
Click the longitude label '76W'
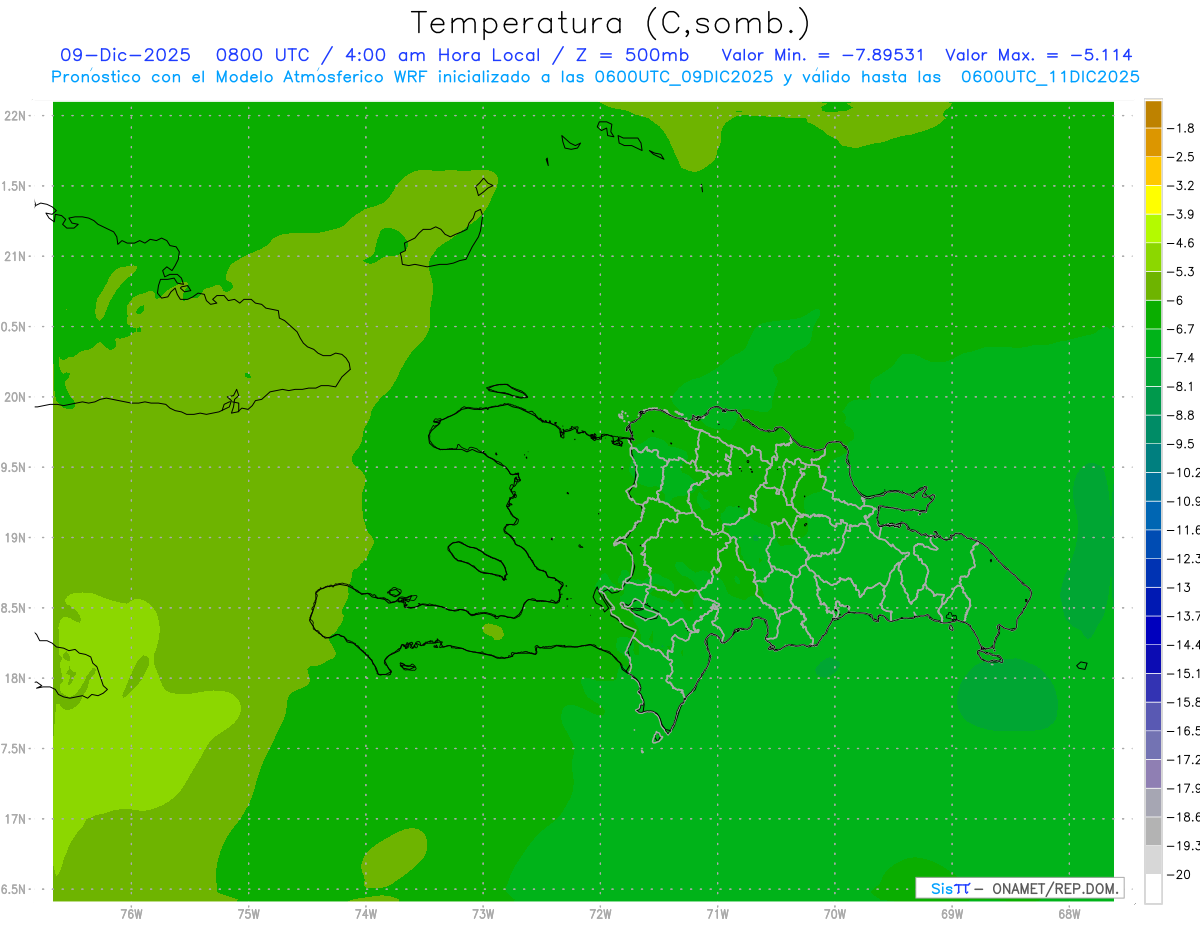click(x=131, y=914)
